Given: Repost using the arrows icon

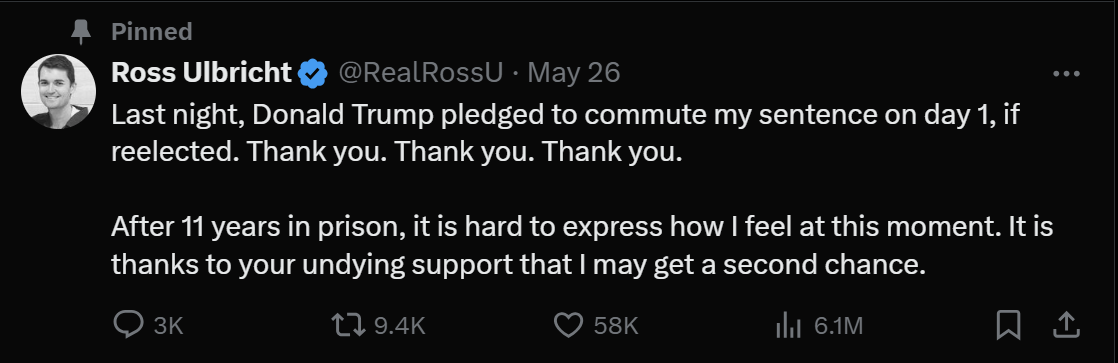Looking at the screenshot, I should [350, 326].
